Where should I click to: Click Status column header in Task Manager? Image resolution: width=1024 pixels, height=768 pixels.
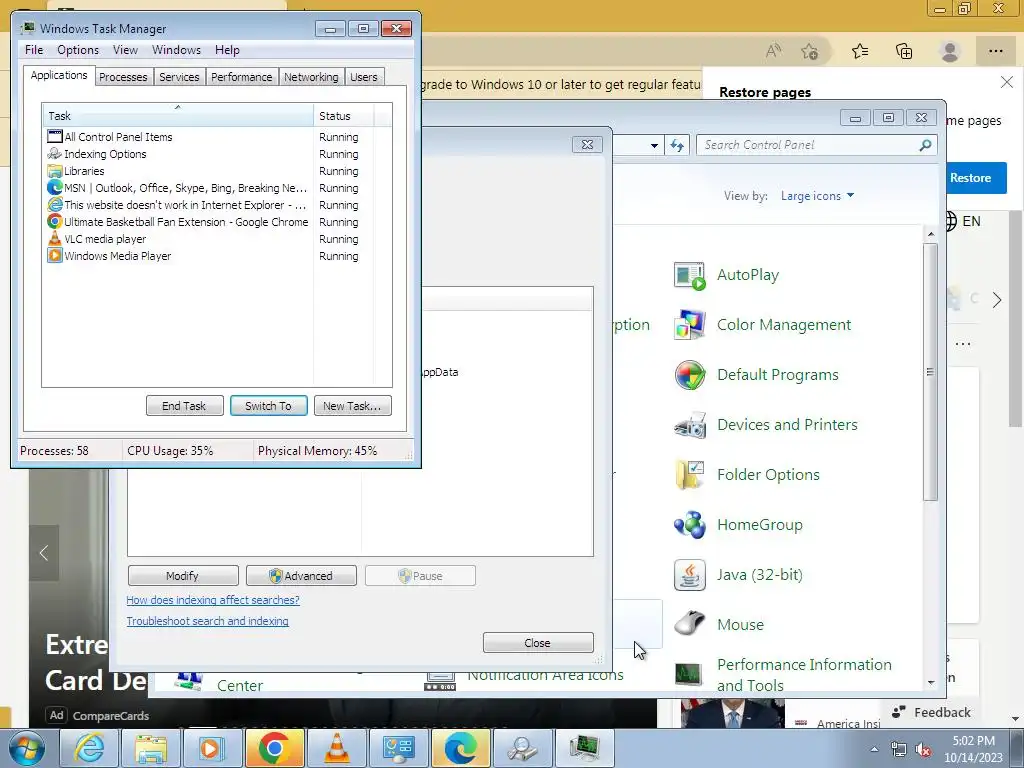(344, 116)
